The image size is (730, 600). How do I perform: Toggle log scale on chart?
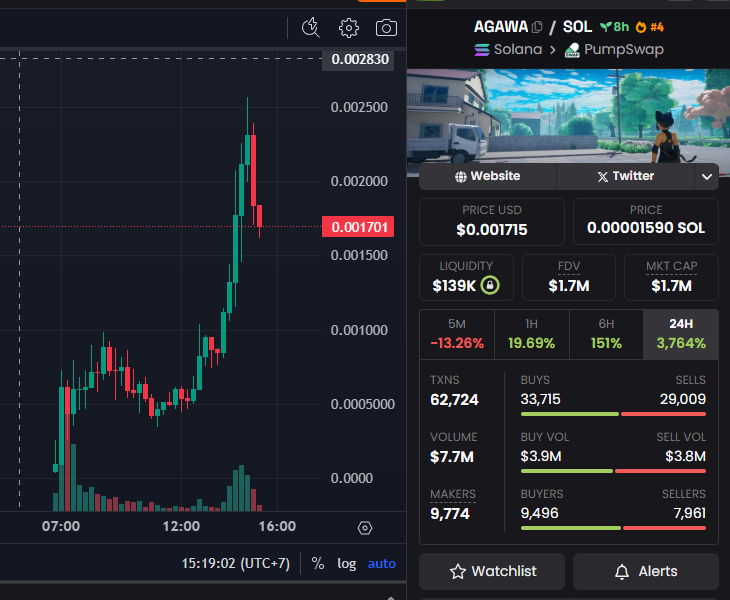click(347, 563)
